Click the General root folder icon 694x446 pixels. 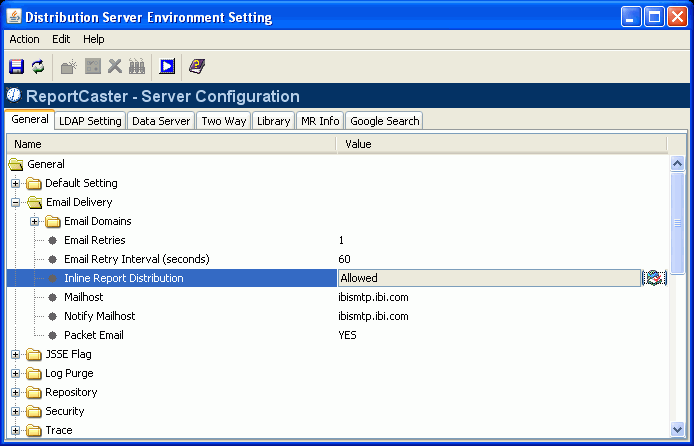pyautogui.click(x=16, y=165)
